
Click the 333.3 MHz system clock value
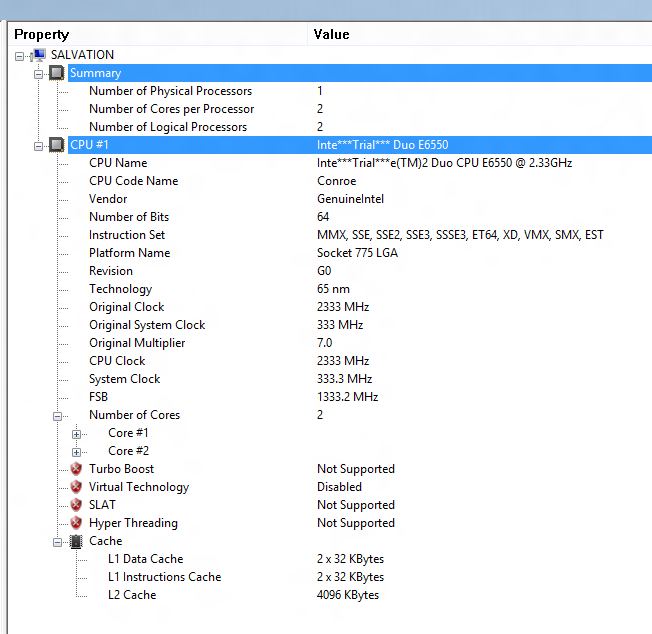click(344, 379)
